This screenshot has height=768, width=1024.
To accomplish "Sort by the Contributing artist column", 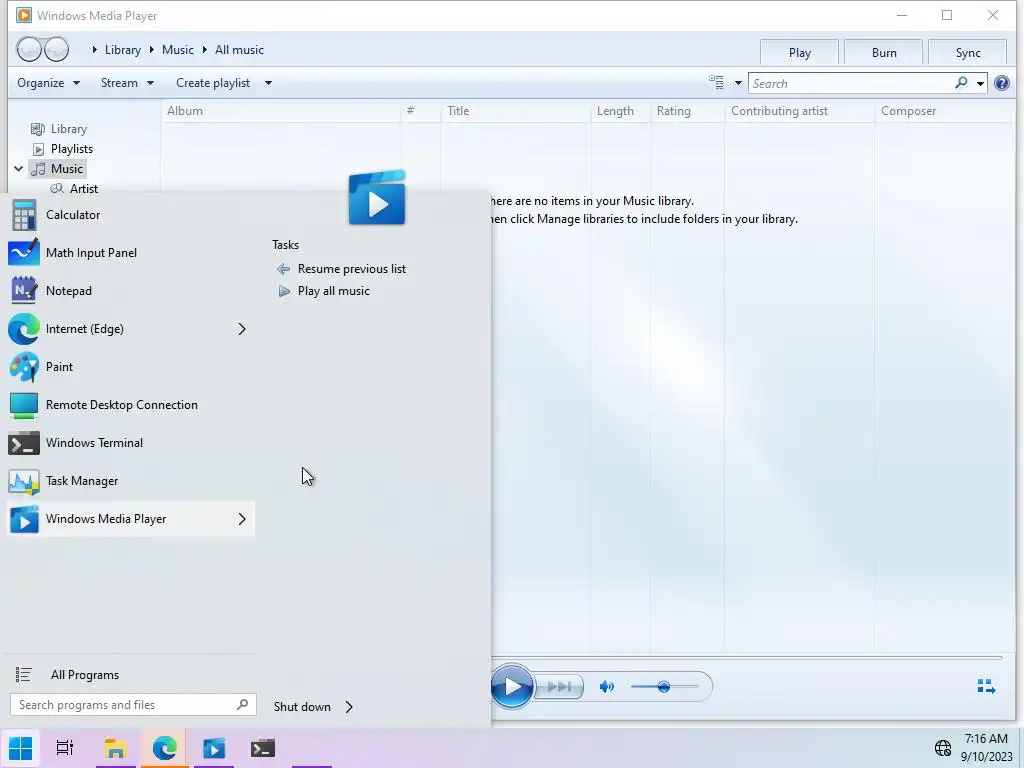I will 799,111.
